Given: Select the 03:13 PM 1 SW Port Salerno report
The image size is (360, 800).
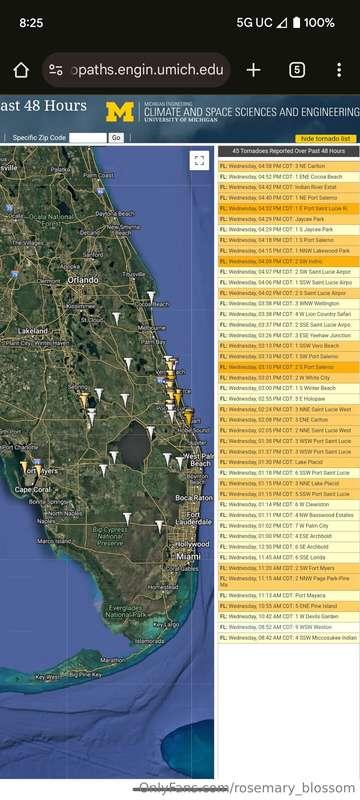Looking at the screenshot, I should pyautogui.click(x=289, y=357).
